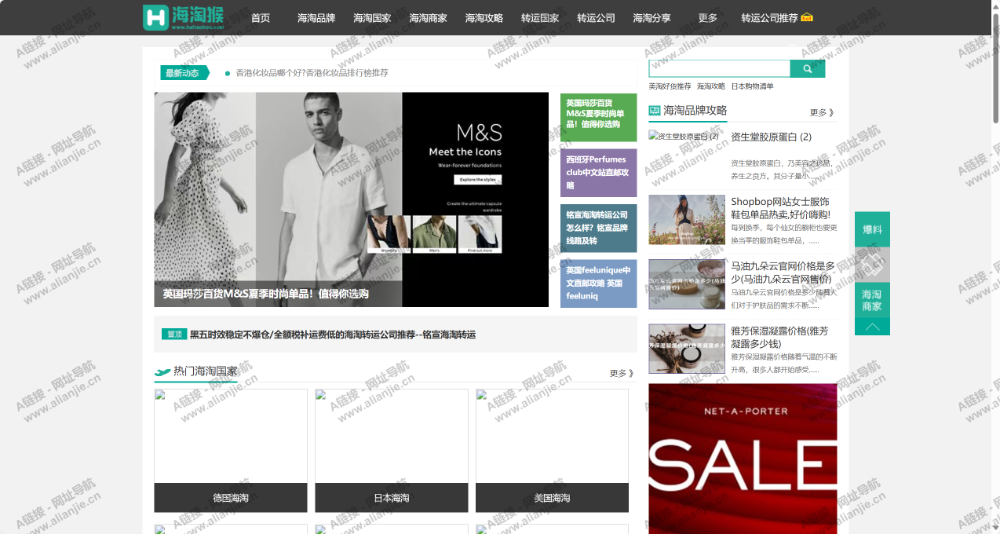The image size is (1000, 534).
Task: Click the 热门海淘国家 heading
Action: (205, 371)
